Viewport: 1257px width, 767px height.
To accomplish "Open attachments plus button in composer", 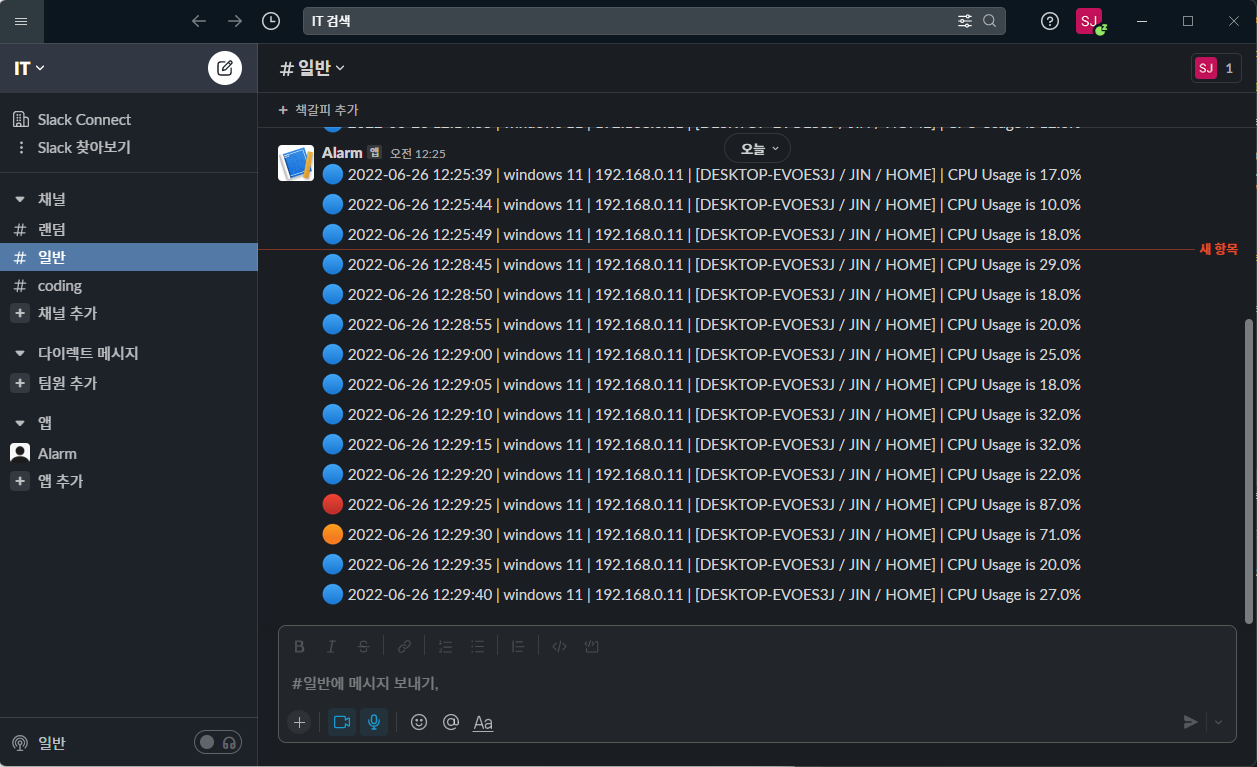I will point(299,722).
